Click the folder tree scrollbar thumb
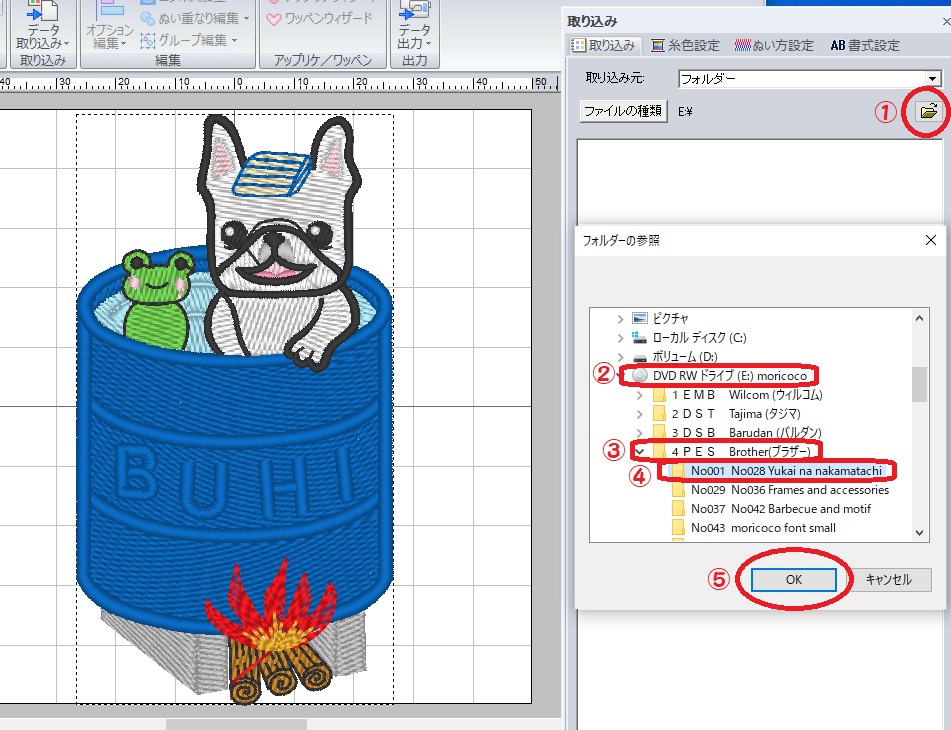Viewport: 951px width, 730px height. coord(919,384)
